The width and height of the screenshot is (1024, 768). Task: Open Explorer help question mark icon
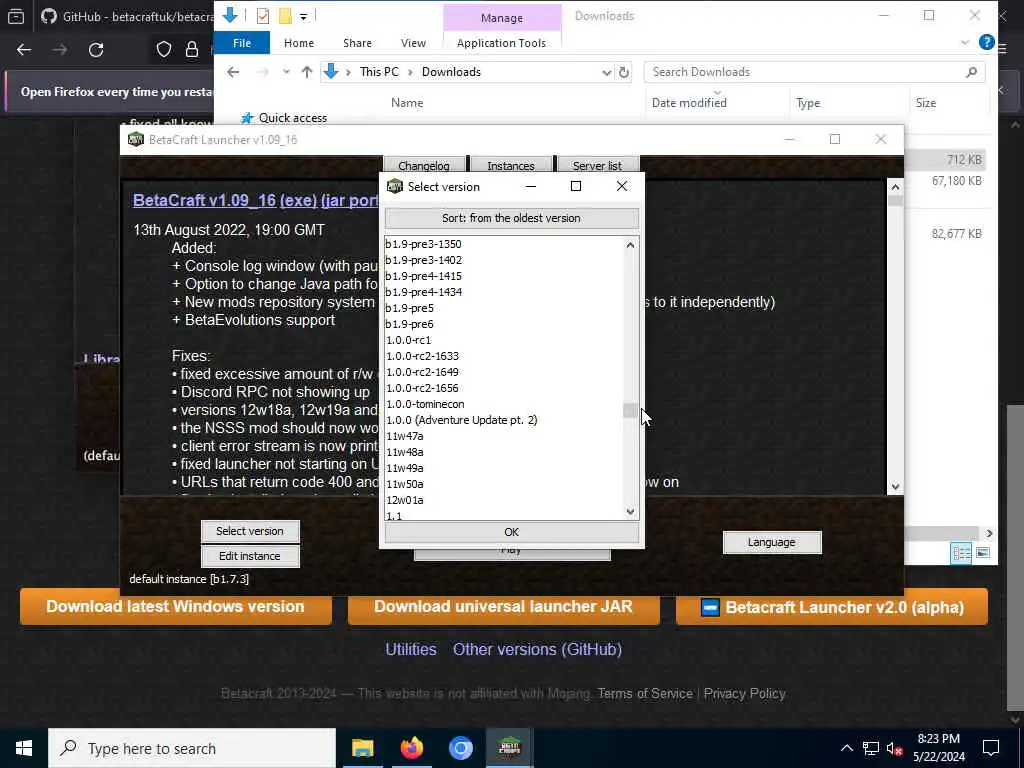[987, 42]
